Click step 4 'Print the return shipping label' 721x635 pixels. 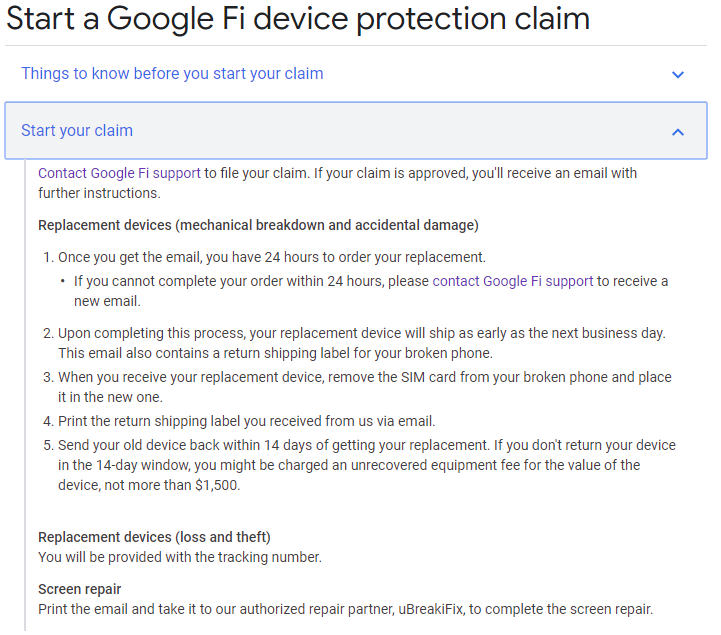[x=246, y=421]
